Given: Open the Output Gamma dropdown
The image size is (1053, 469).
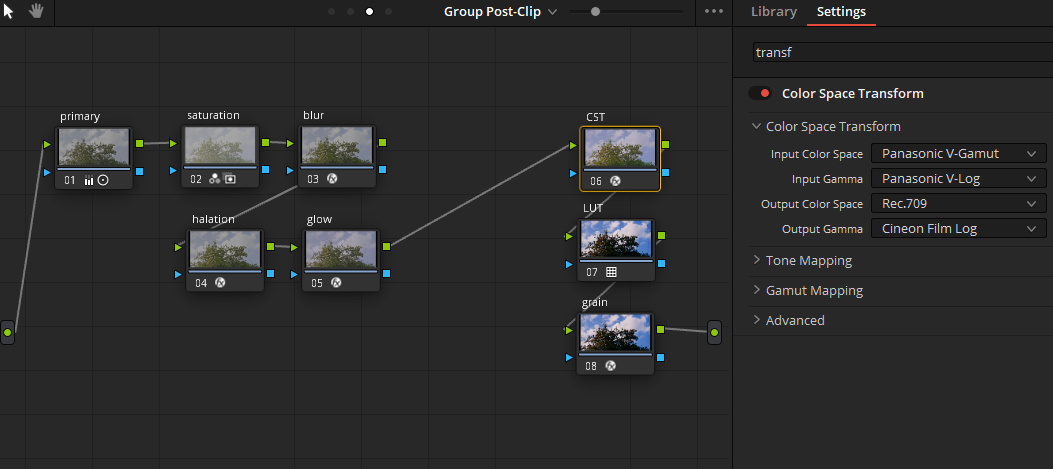Looking at the screenshot, I should 958,228.
